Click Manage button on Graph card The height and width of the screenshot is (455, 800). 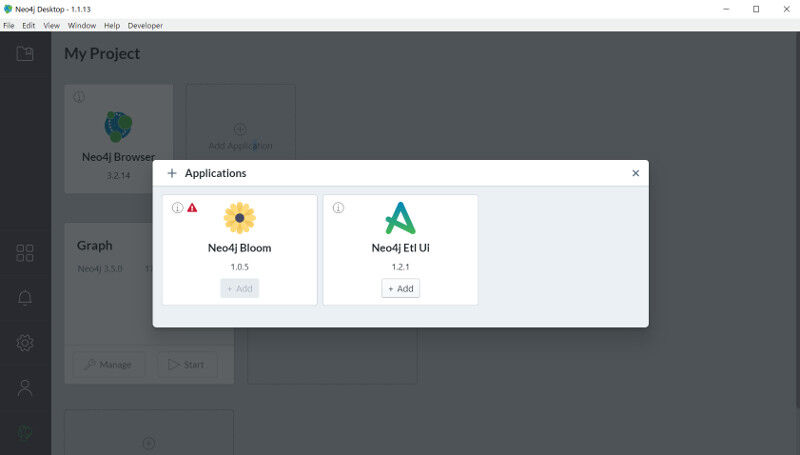[x=109, y=364]
